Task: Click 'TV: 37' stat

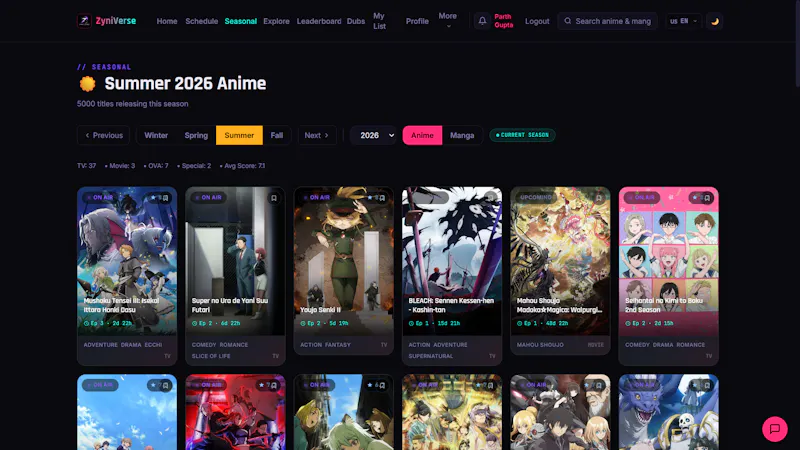Action: [x=87, y=166]
